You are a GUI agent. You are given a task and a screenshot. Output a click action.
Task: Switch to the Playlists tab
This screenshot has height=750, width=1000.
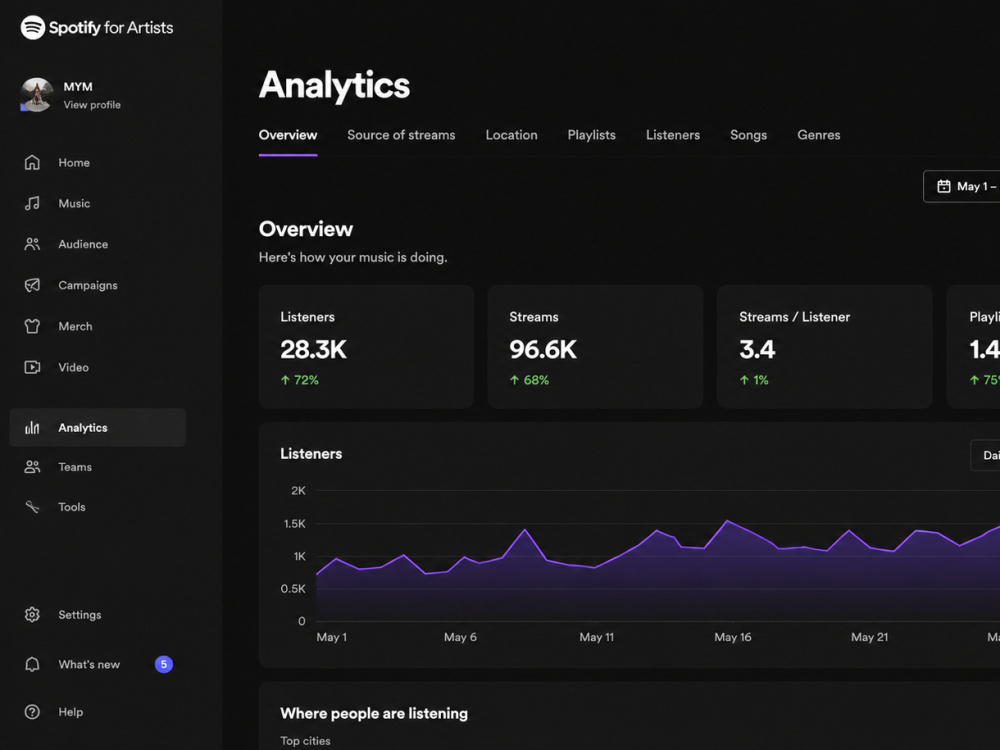(592, 135)
